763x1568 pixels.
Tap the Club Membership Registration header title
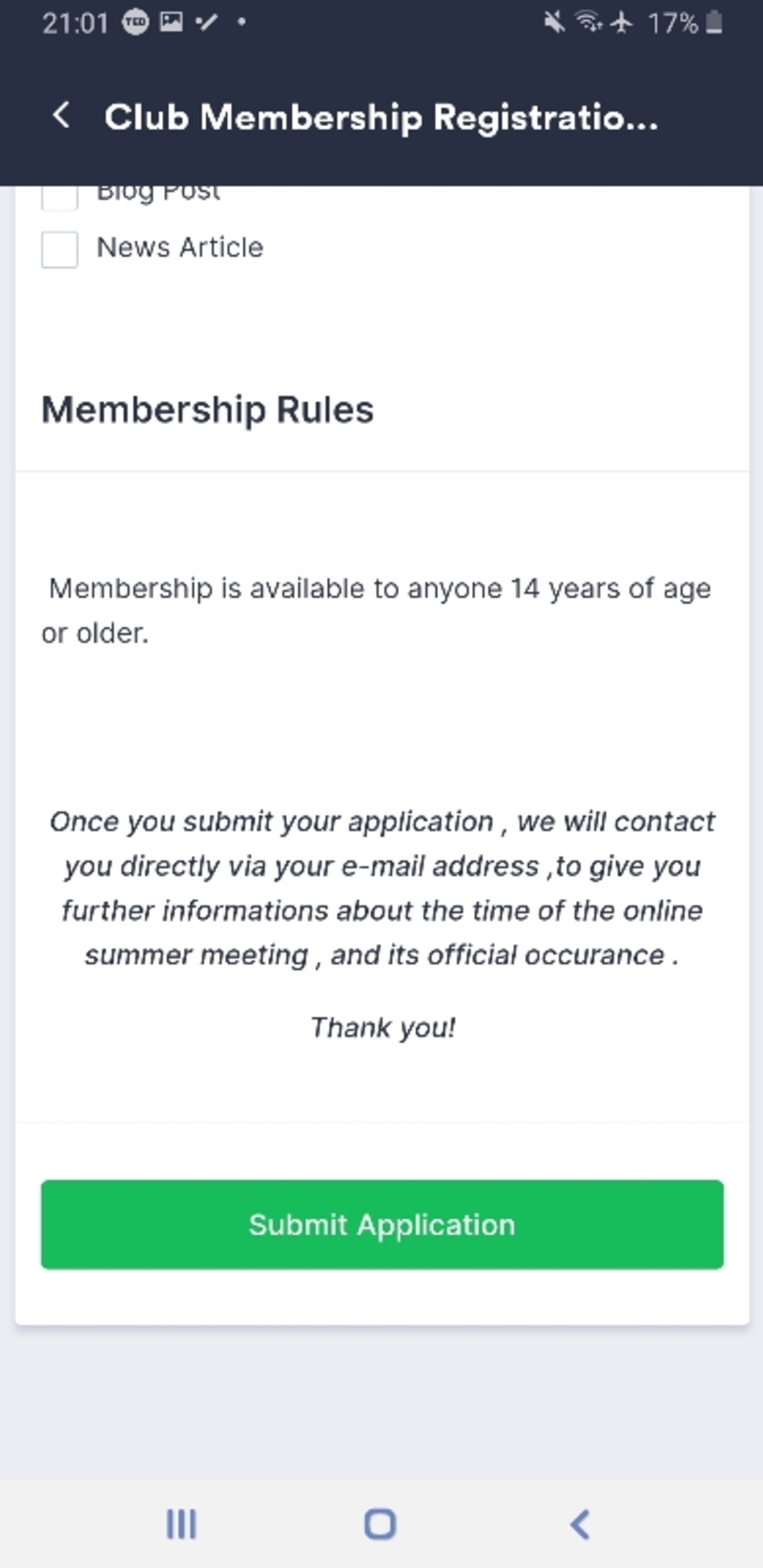381,117
